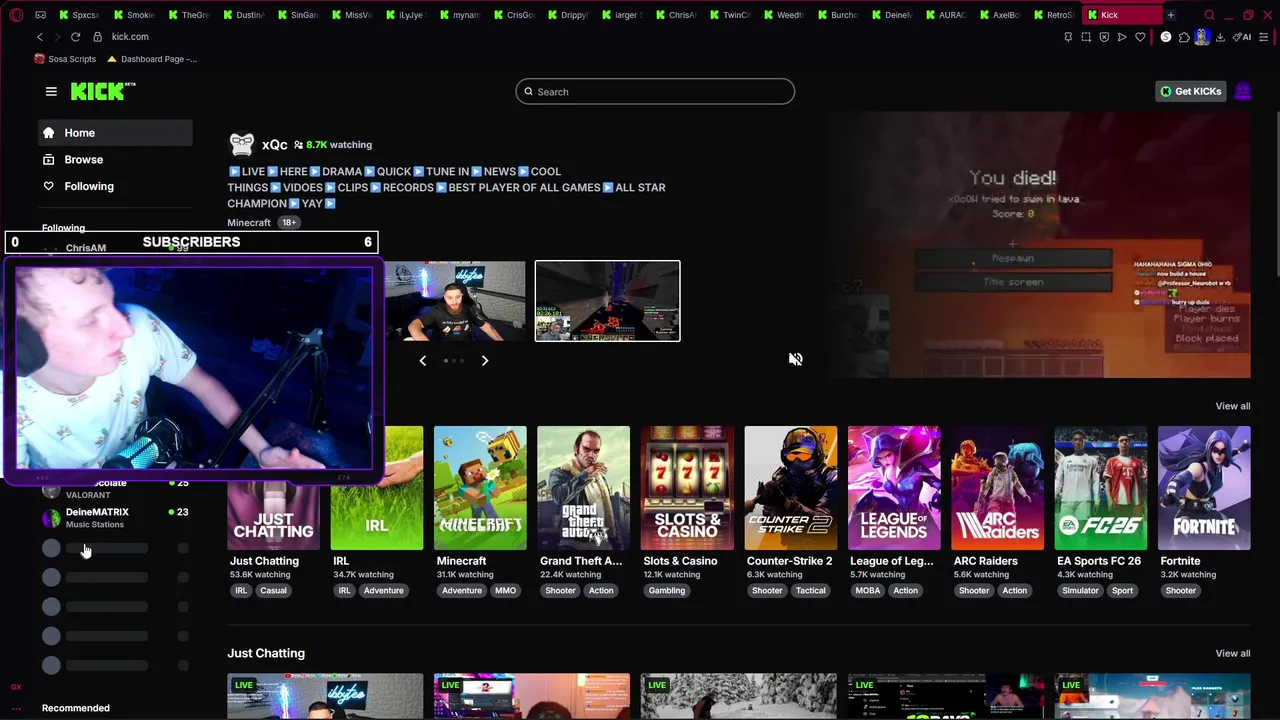Open the Sosa Scripts bookmark
The height and width of the screenshot is (720, 1280).
click(x=65, y=59)
